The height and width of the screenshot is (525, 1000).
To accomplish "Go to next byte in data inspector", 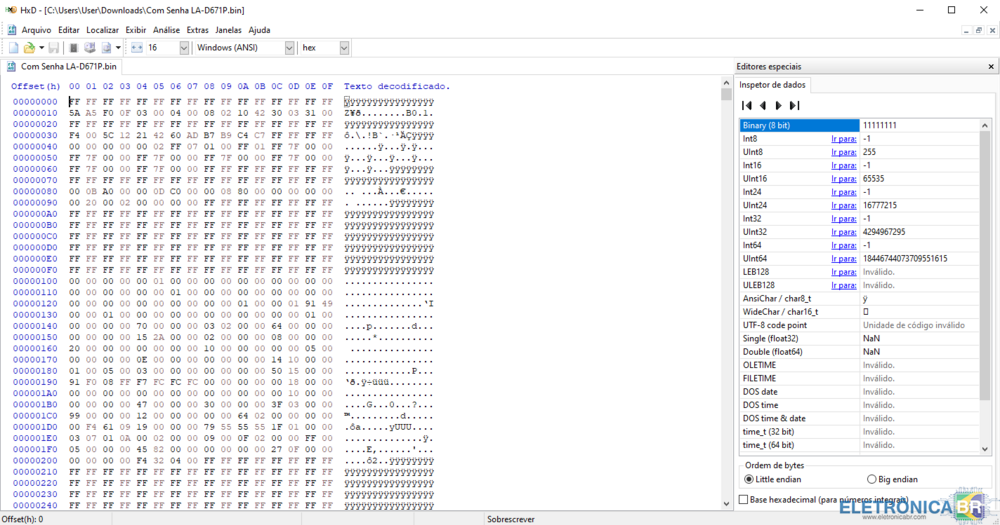I will click(778, 105).
